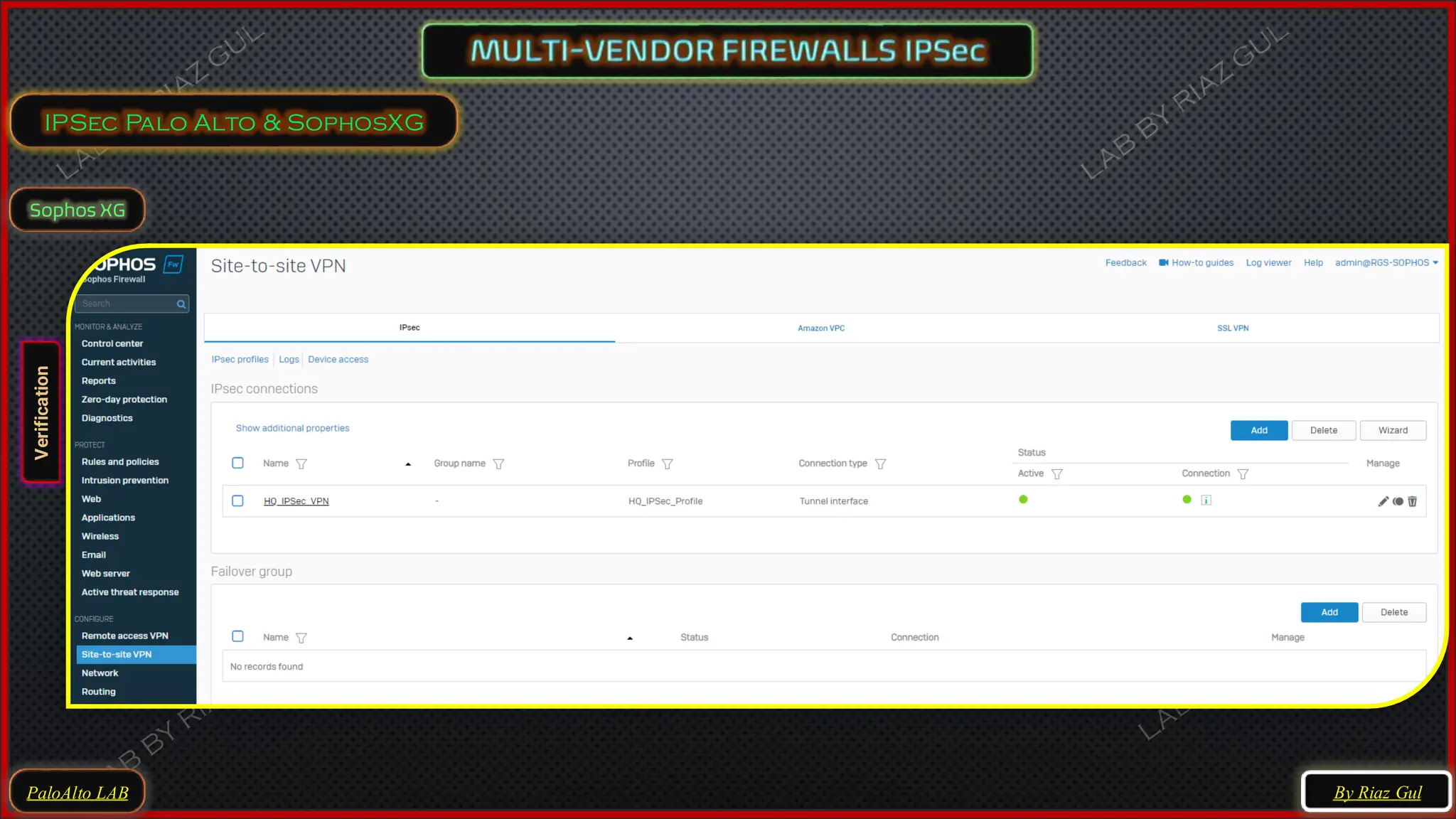This screenshot has width=1456, height=819.
Task: Filter by Connection type column
Action: pyautogui.click(x=880, y=464)
